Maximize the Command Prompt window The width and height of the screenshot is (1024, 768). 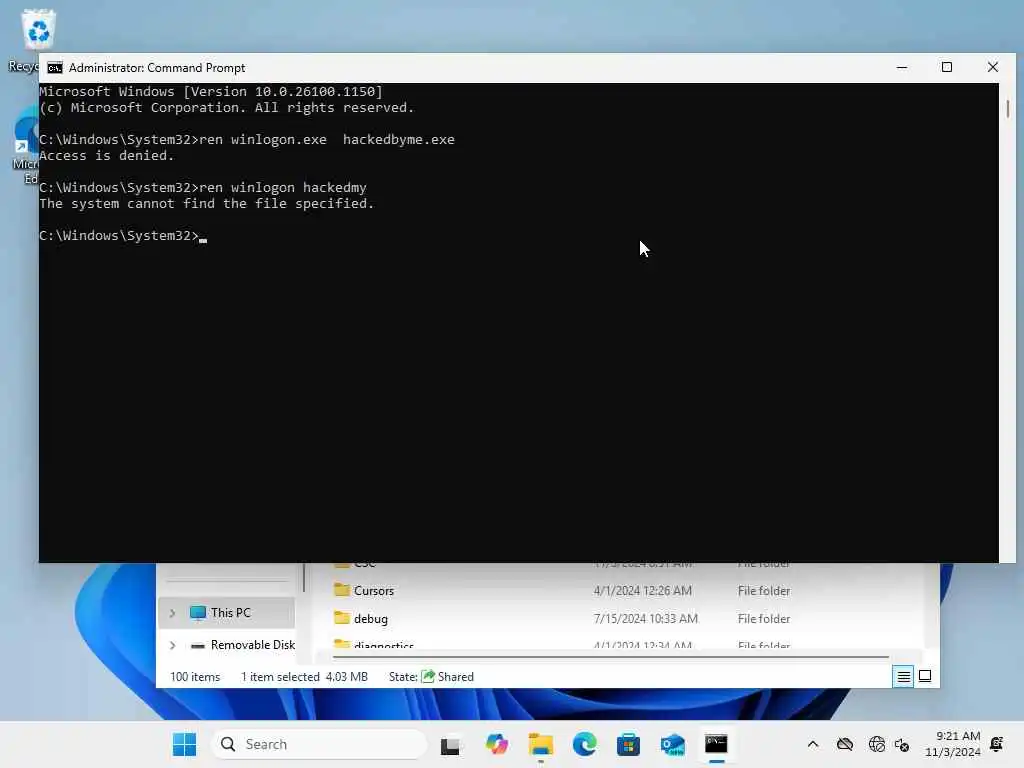coord(947,67)
